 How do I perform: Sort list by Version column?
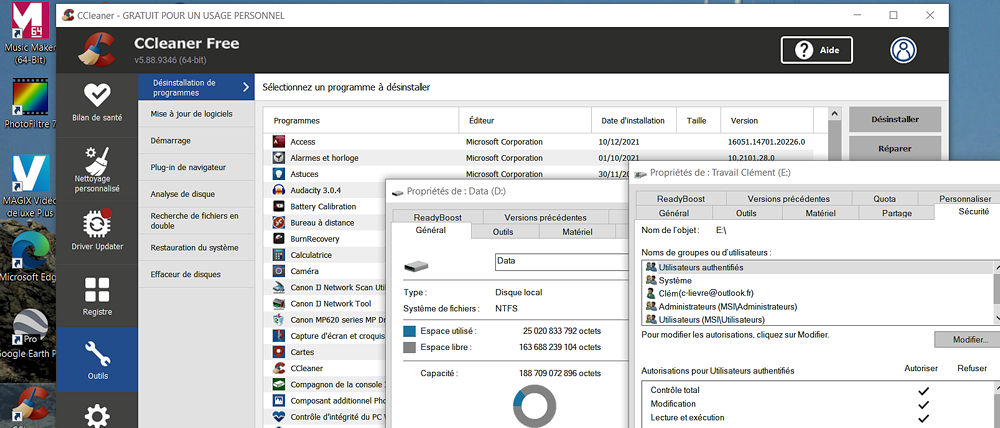point(767,121)
